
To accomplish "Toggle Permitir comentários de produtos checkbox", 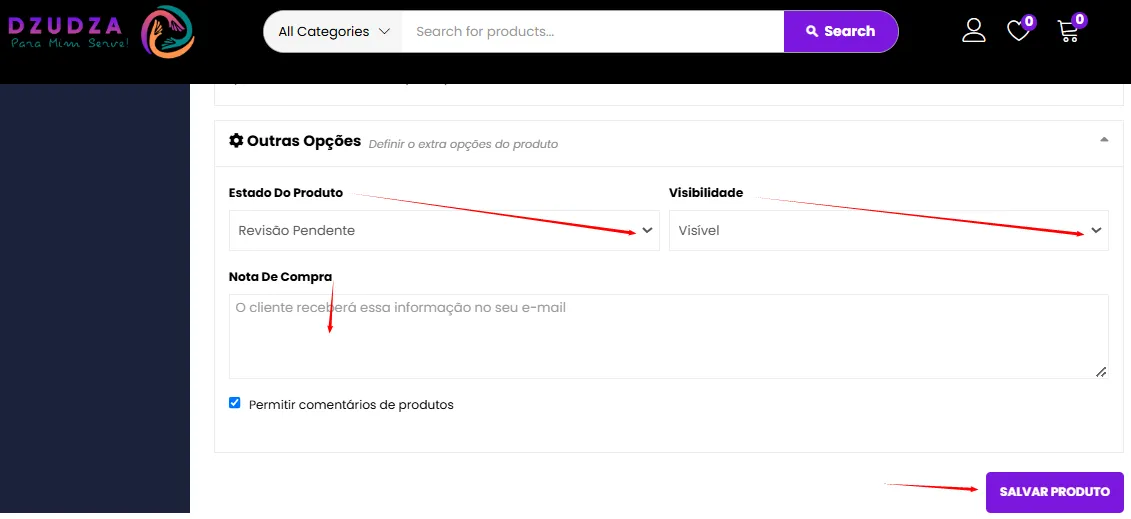I will pos(234,403).
